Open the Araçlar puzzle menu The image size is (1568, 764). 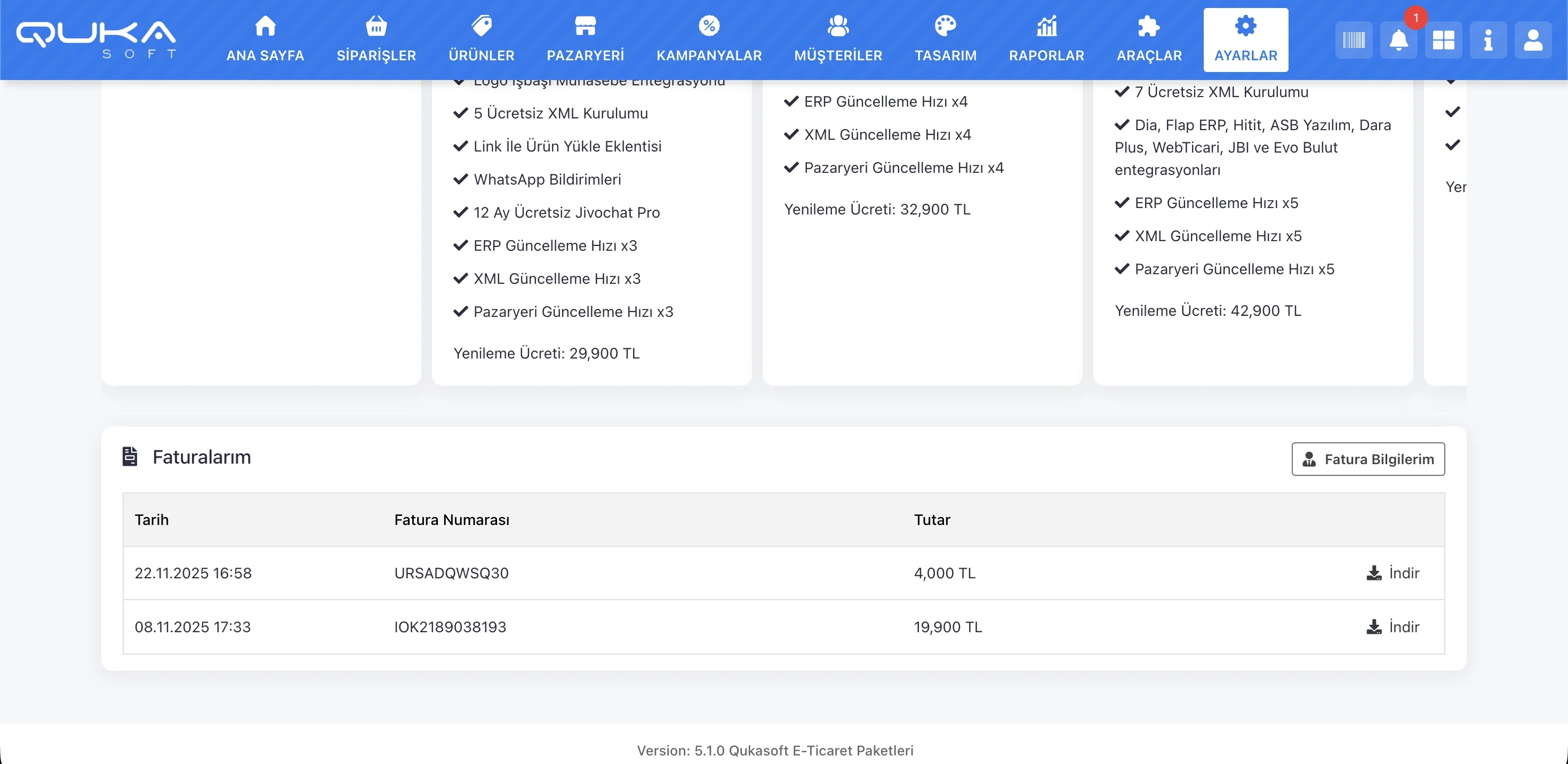(x=1149, y=39)
